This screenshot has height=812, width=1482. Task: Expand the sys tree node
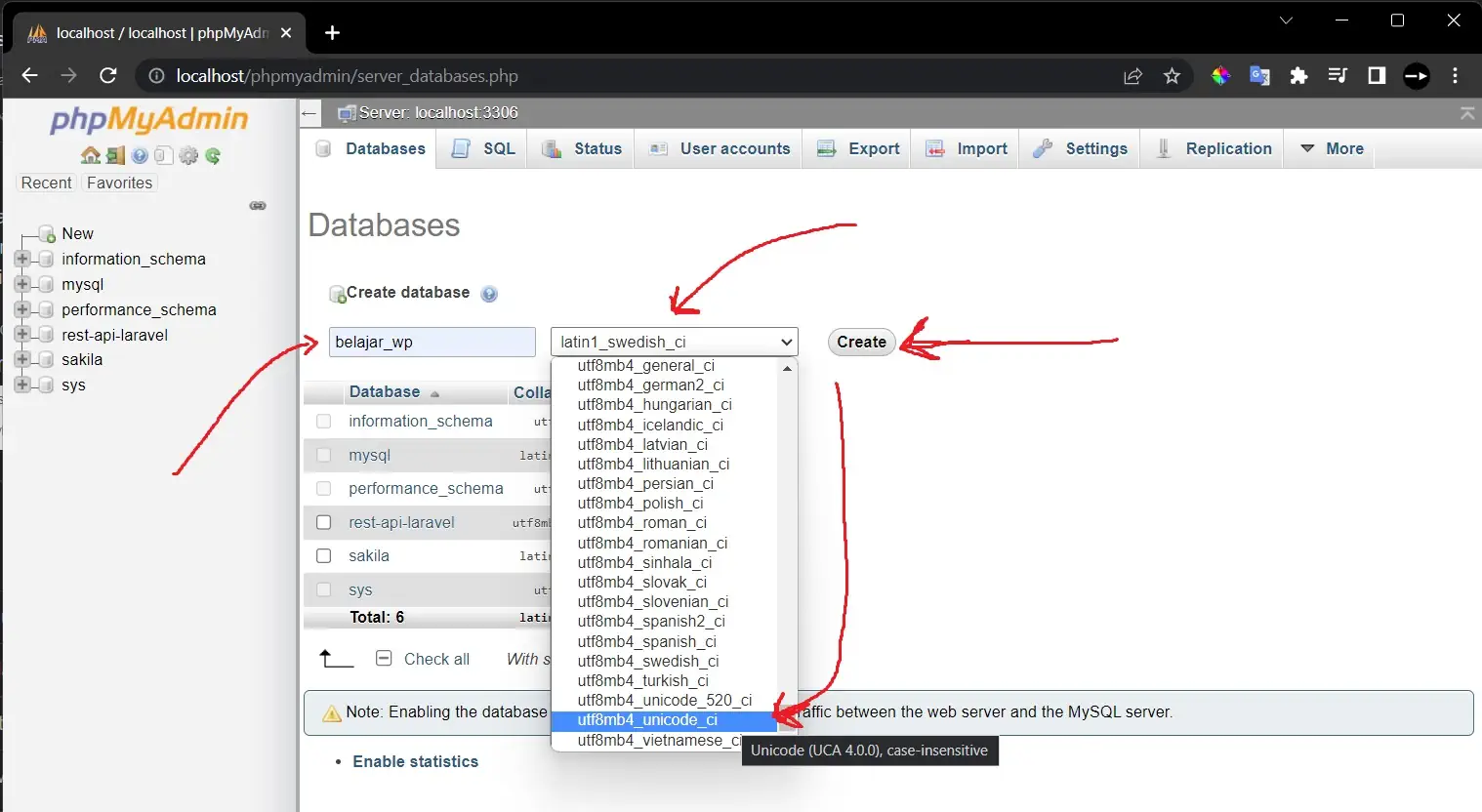click(x=22, y=386)
